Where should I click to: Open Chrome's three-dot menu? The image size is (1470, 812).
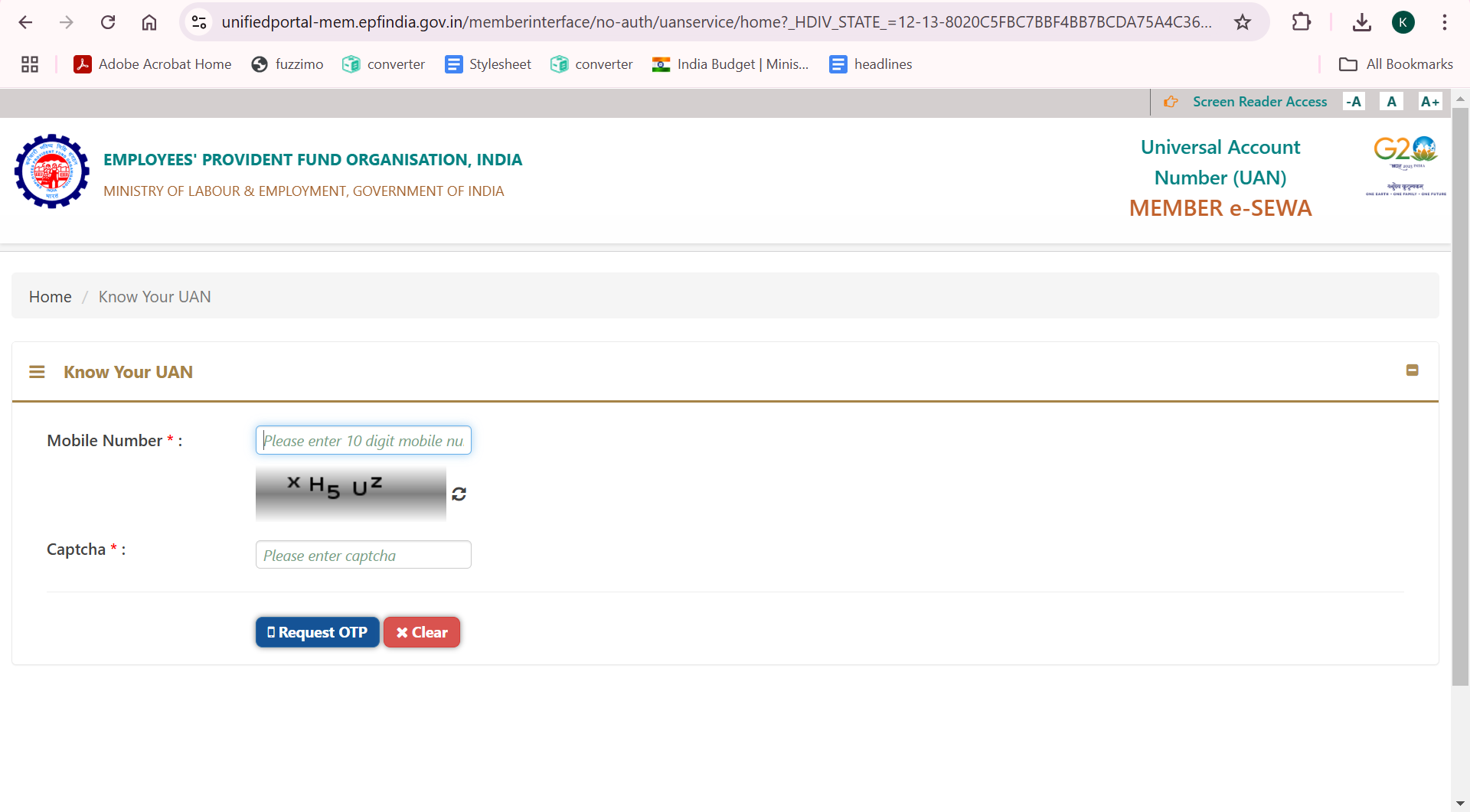point(1445,22)
